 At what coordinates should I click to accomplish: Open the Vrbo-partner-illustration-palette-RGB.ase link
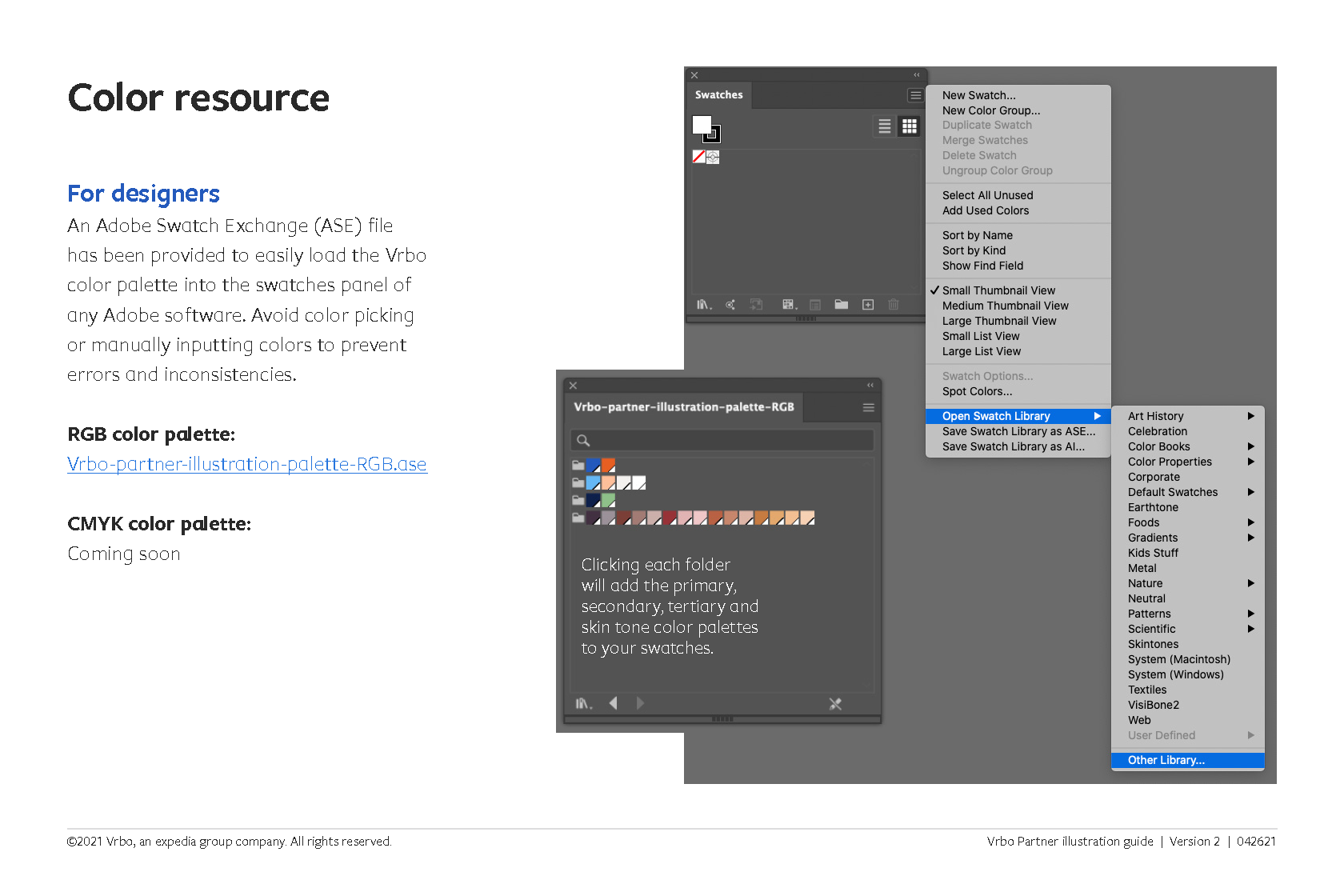pyautogui.click(x=247, y=464)
